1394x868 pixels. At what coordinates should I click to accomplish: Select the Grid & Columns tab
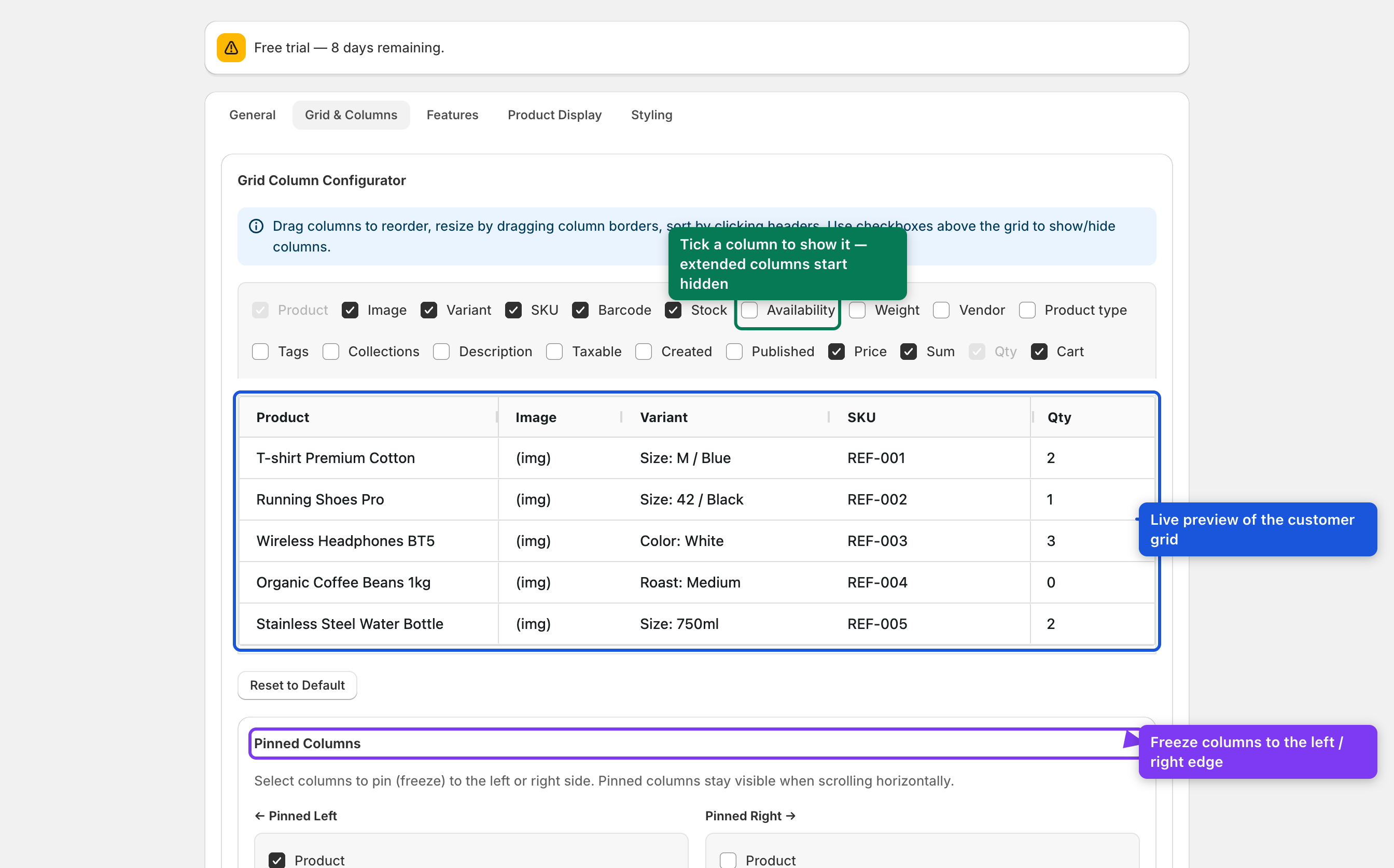click(351, 115)
